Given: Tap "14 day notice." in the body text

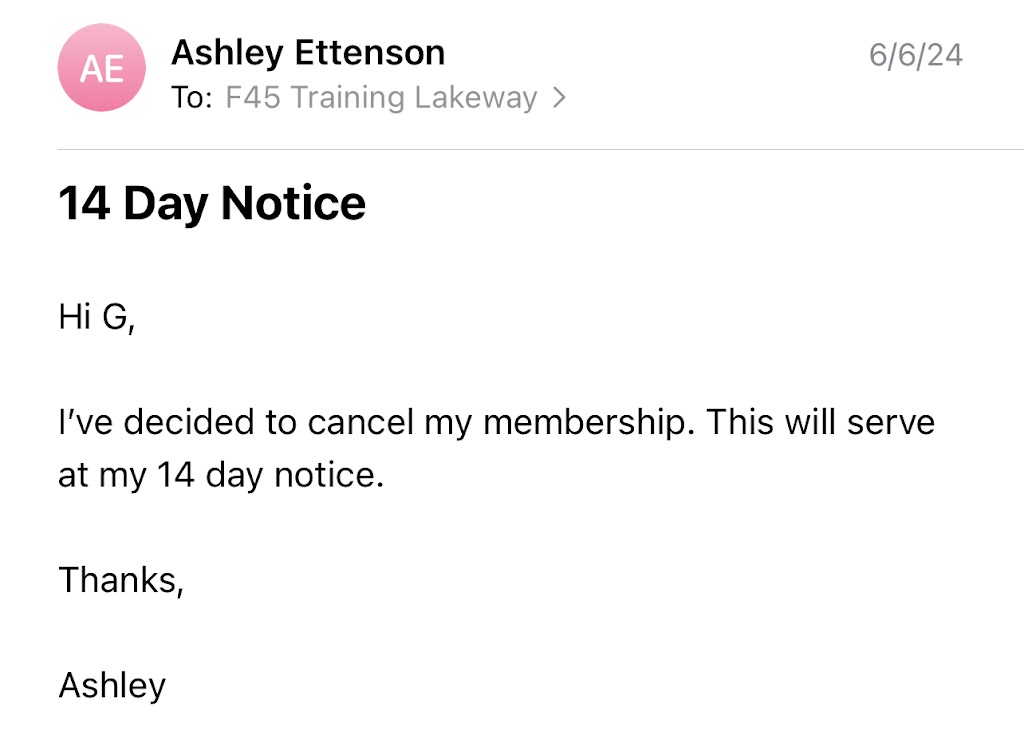Looking at the screenshot, I should click(270, 474).
